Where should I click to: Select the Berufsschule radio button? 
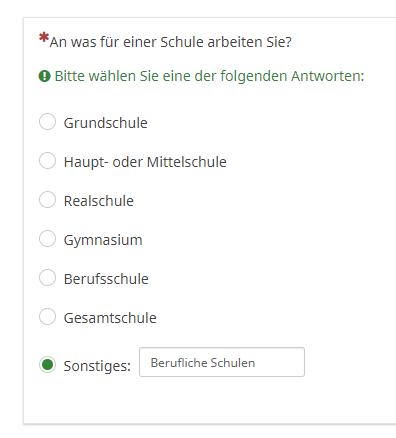pyautogui.click(x=47, y=278)
